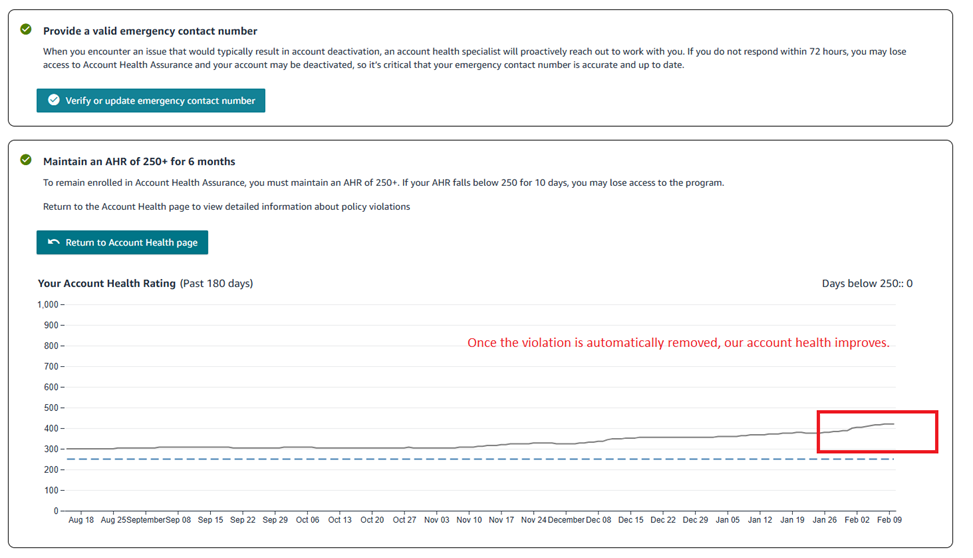Click the Feb 02 date on the x-axis
The width and height of the screenshot is (973, 558).
(x=856, y=520)
